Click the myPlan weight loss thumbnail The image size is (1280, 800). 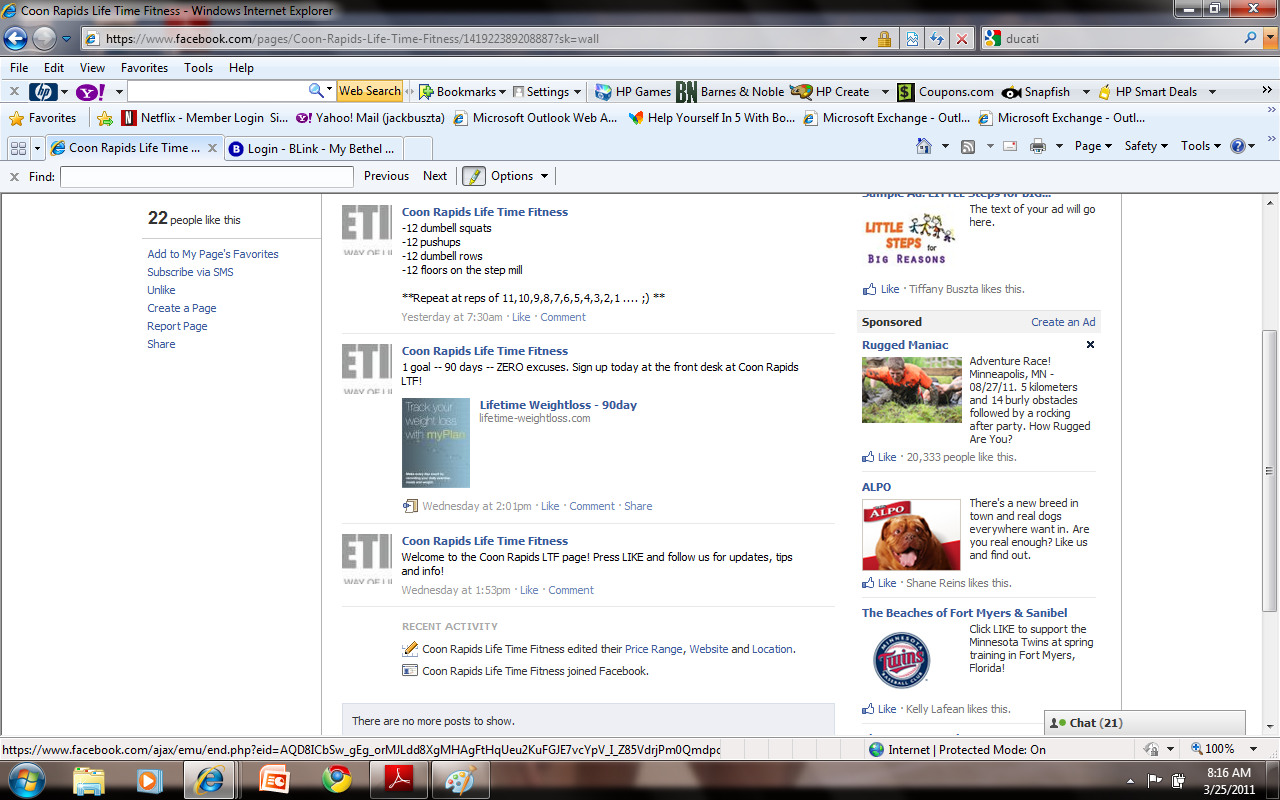436,443
